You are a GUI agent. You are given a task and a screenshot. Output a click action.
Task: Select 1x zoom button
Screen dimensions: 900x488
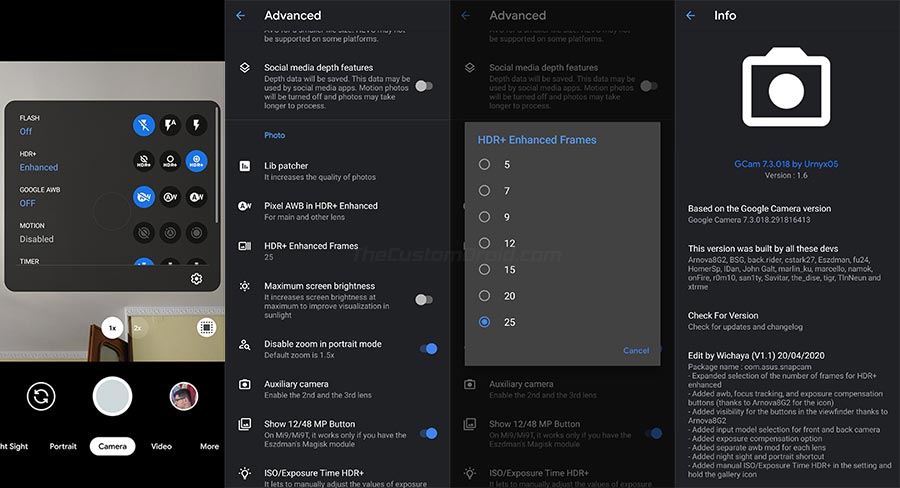tap(112, 328)
